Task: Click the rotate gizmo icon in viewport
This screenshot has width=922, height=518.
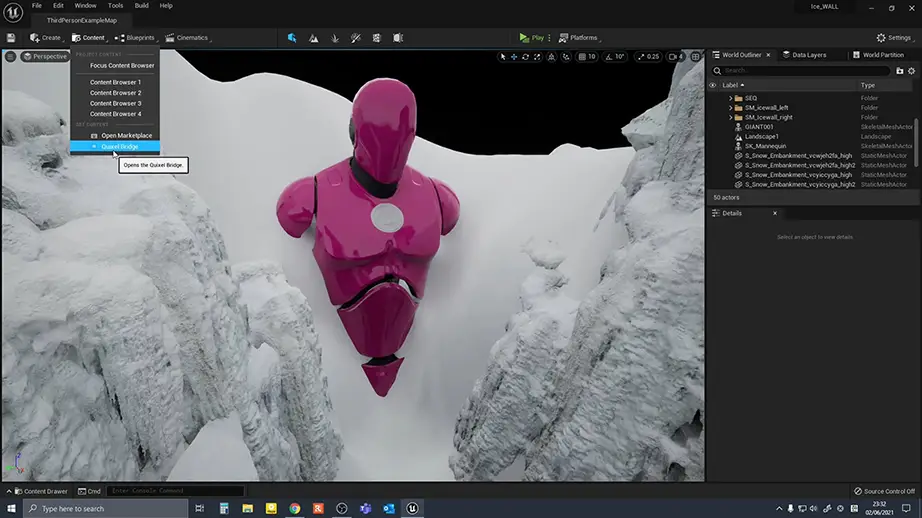Action: (526, 56)
